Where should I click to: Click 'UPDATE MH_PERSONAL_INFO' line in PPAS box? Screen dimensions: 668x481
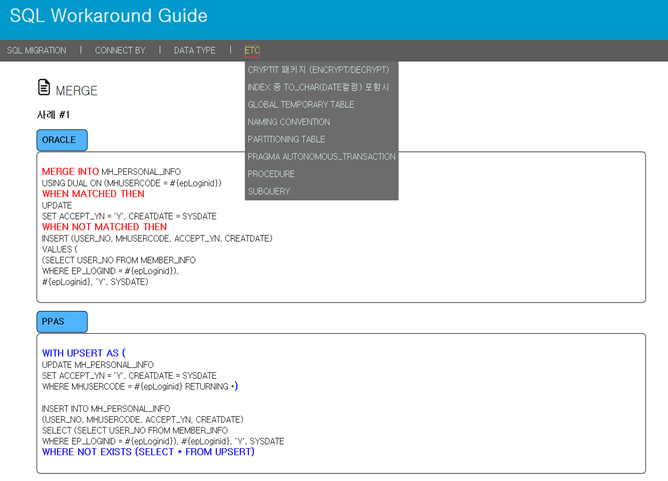coord(98,365)
